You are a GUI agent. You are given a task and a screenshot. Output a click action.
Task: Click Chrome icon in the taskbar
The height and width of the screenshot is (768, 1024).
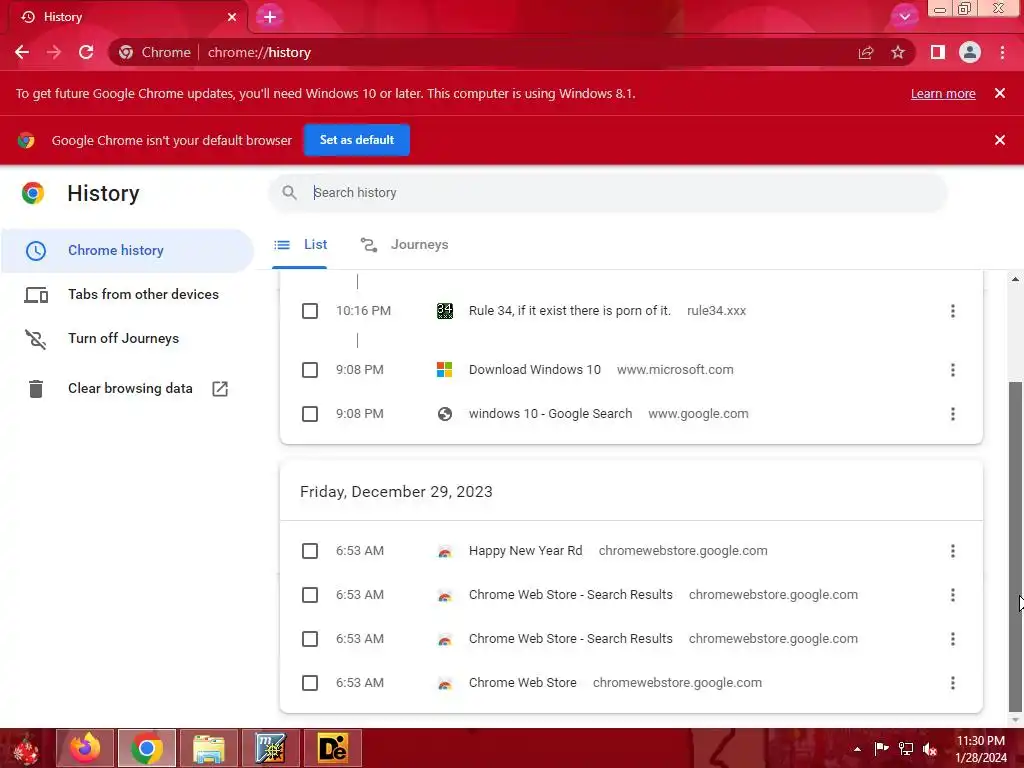tap(147, 748)
